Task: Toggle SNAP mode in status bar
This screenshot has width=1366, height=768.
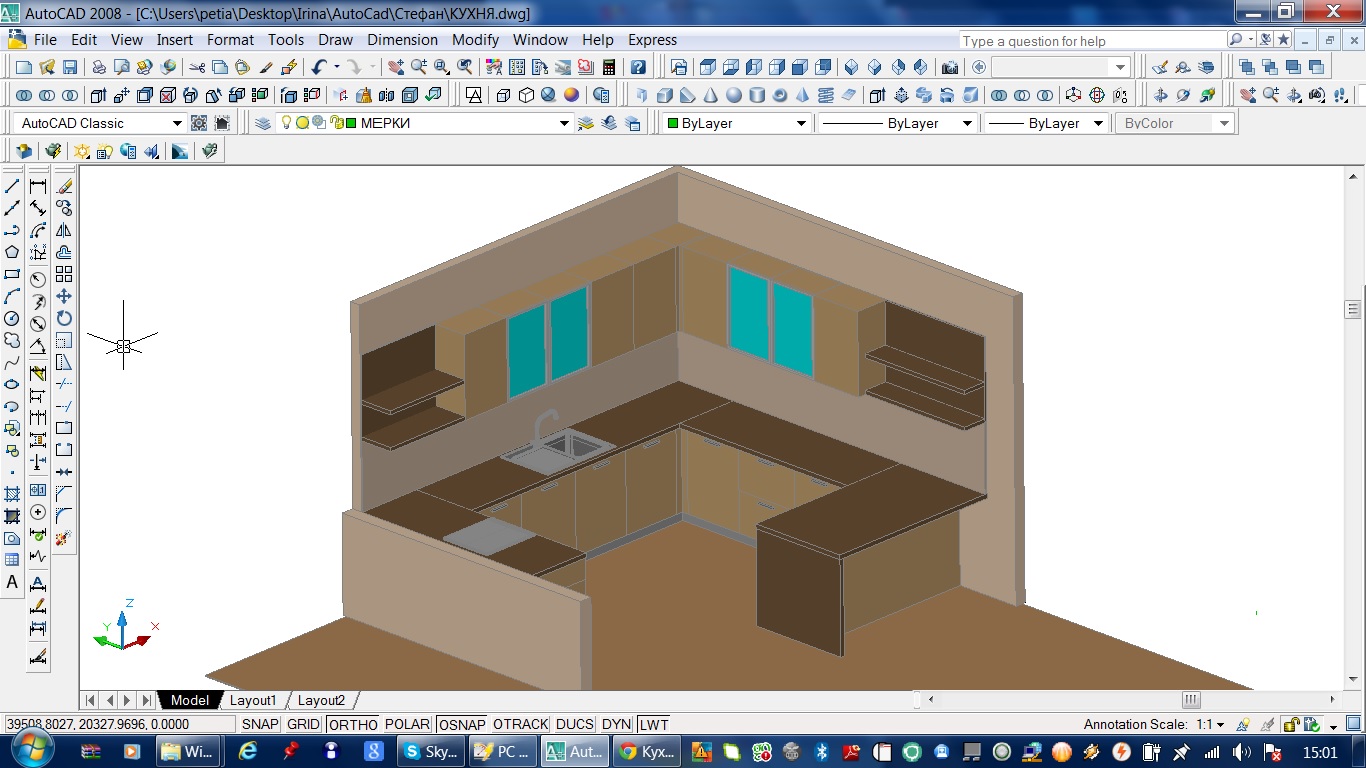Action: pos(260,724)
